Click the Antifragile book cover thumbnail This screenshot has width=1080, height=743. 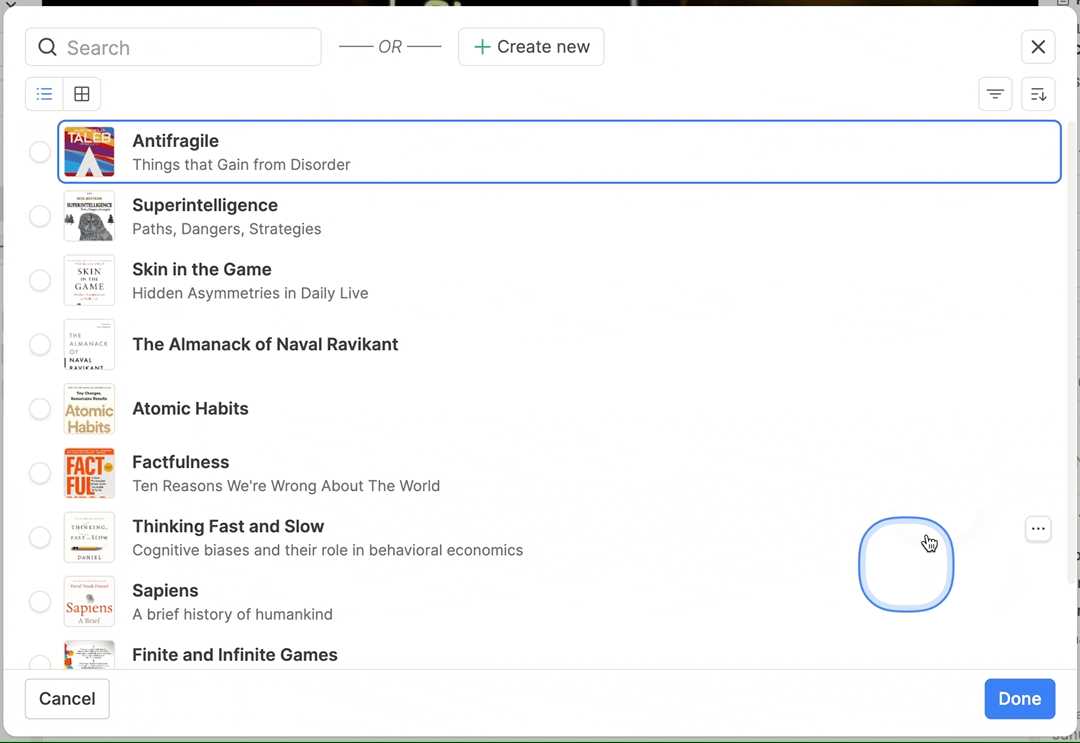coord(90,151)
